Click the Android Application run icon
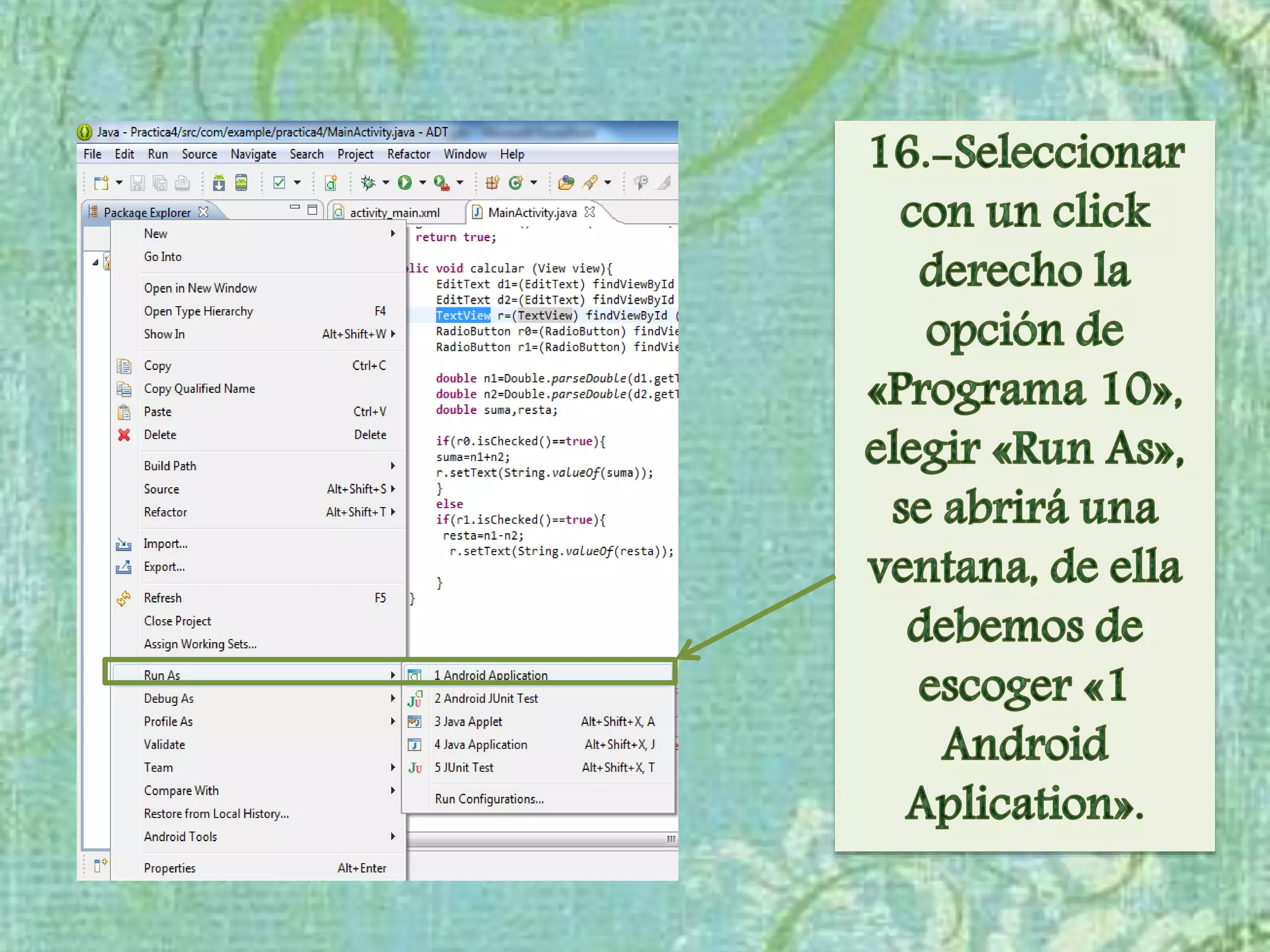 click(414, 676)
